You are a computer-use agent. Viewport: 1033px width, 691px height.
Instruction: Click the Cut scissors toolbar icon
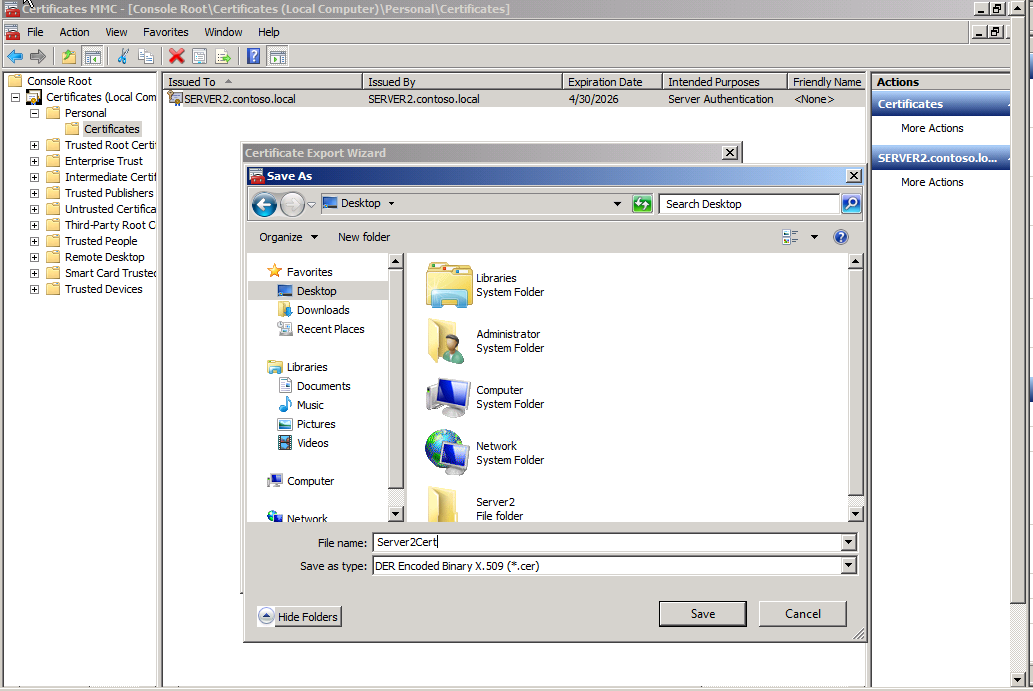[x=123, y=57]
